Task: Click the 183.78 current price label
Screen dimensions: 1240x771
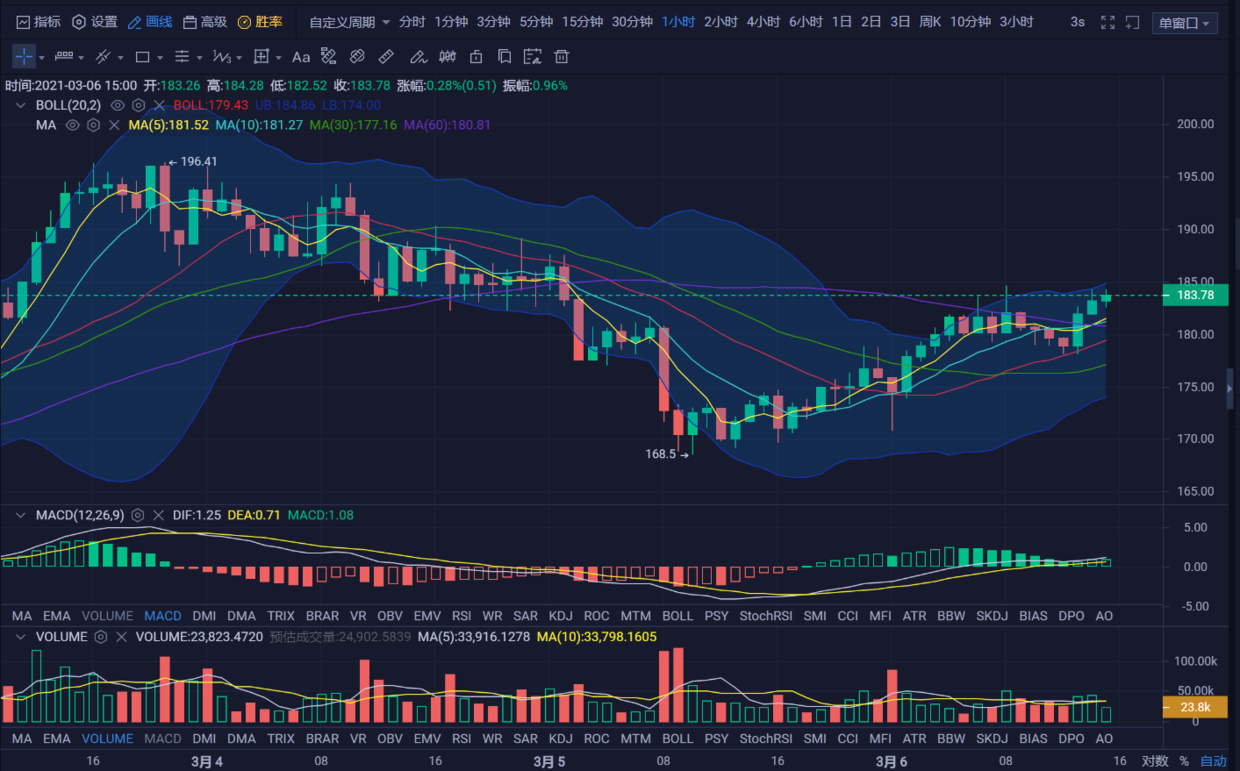Action: point(1195,295)
